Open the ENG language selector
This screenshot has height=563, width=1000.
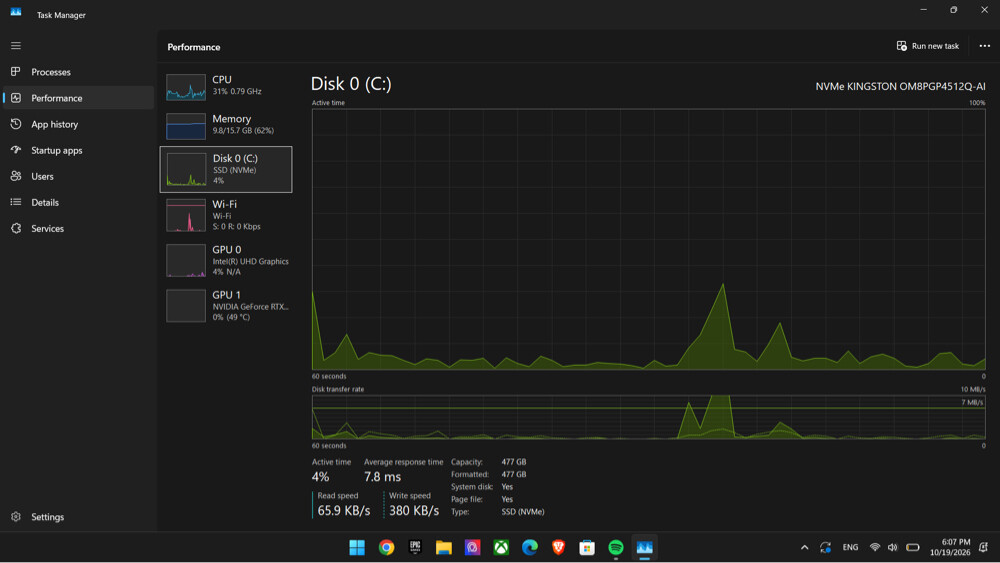[850, 547]
